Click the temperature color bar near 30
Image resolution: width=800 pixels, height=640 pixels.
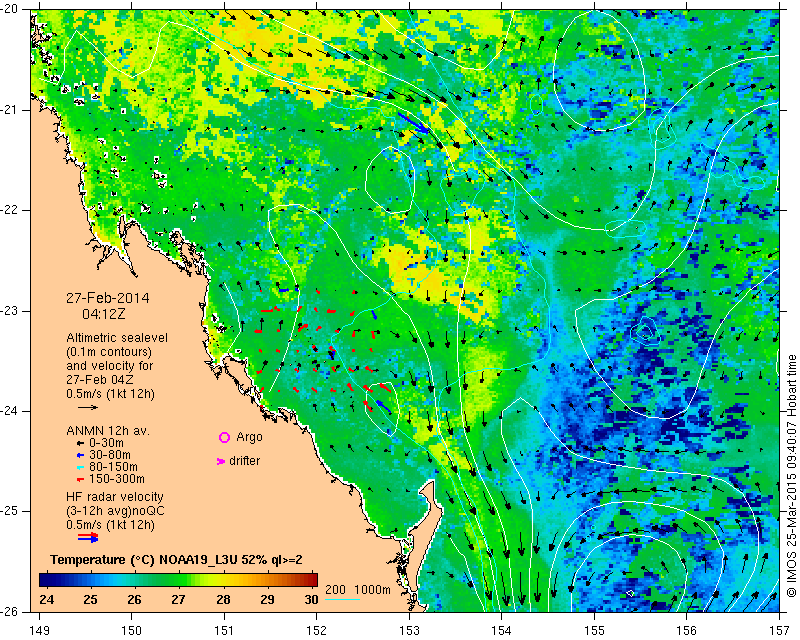[312, 580]
